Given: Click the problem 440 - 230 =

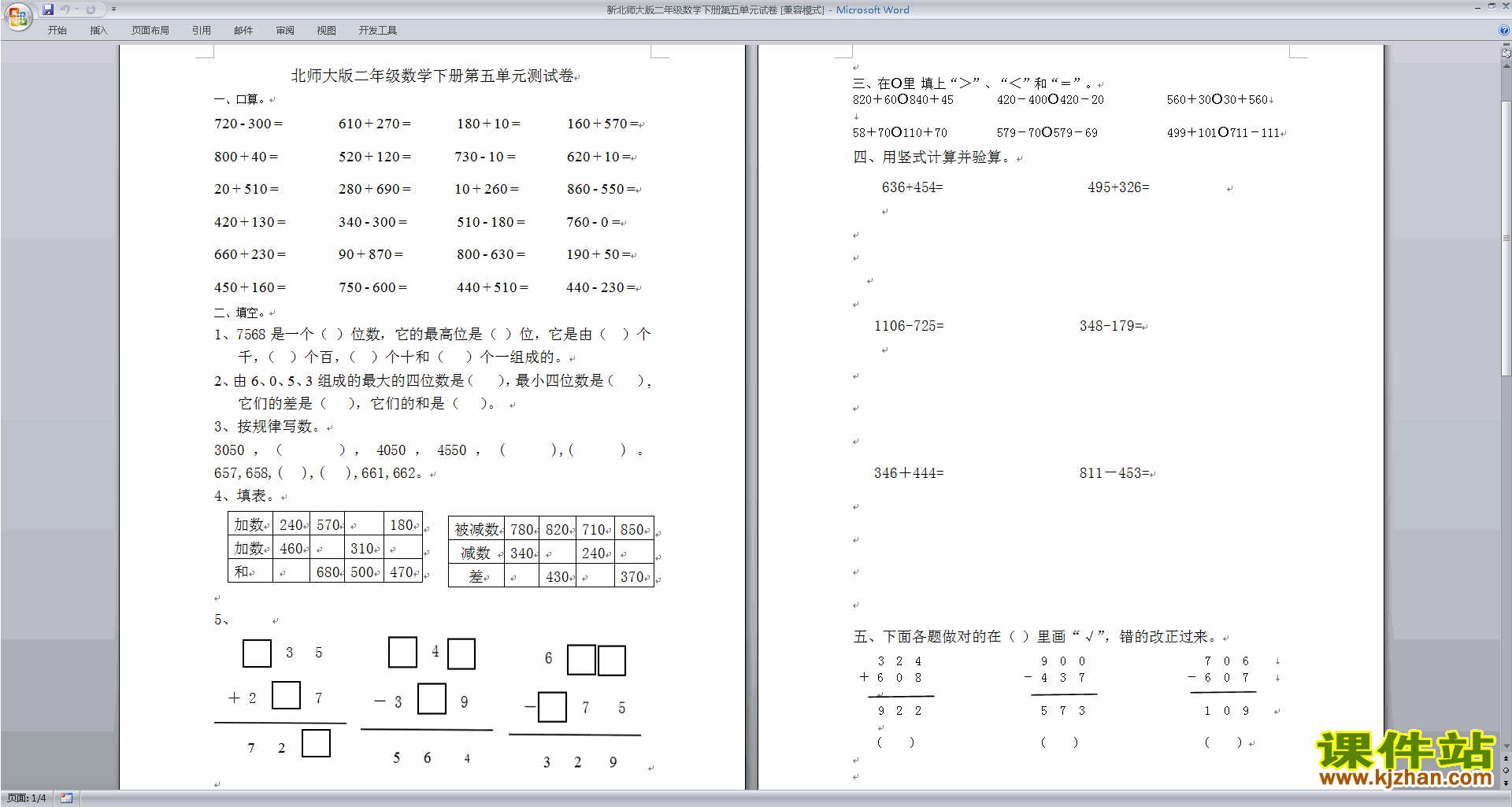Looking at the screenshot, I should 601,287.
